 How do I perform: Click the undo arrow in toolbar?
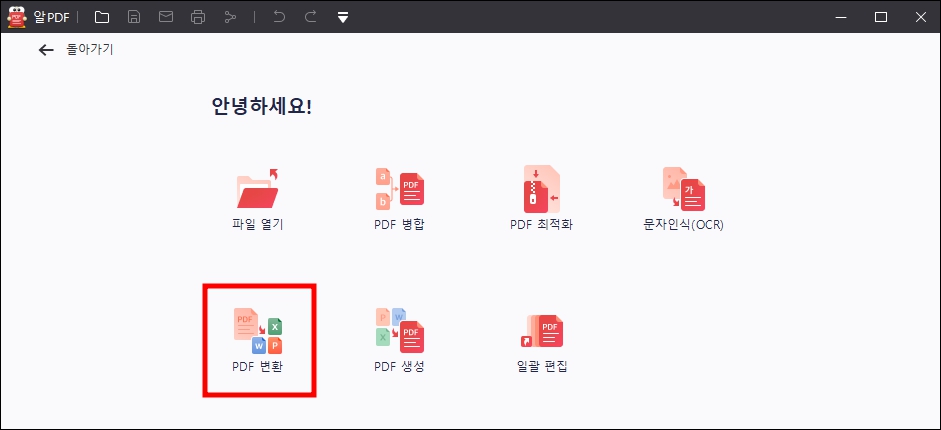(x=279, y=17)
